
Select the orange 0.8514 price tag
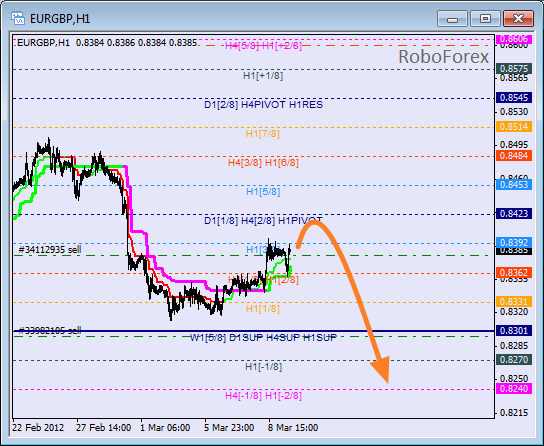click(514, 127)
